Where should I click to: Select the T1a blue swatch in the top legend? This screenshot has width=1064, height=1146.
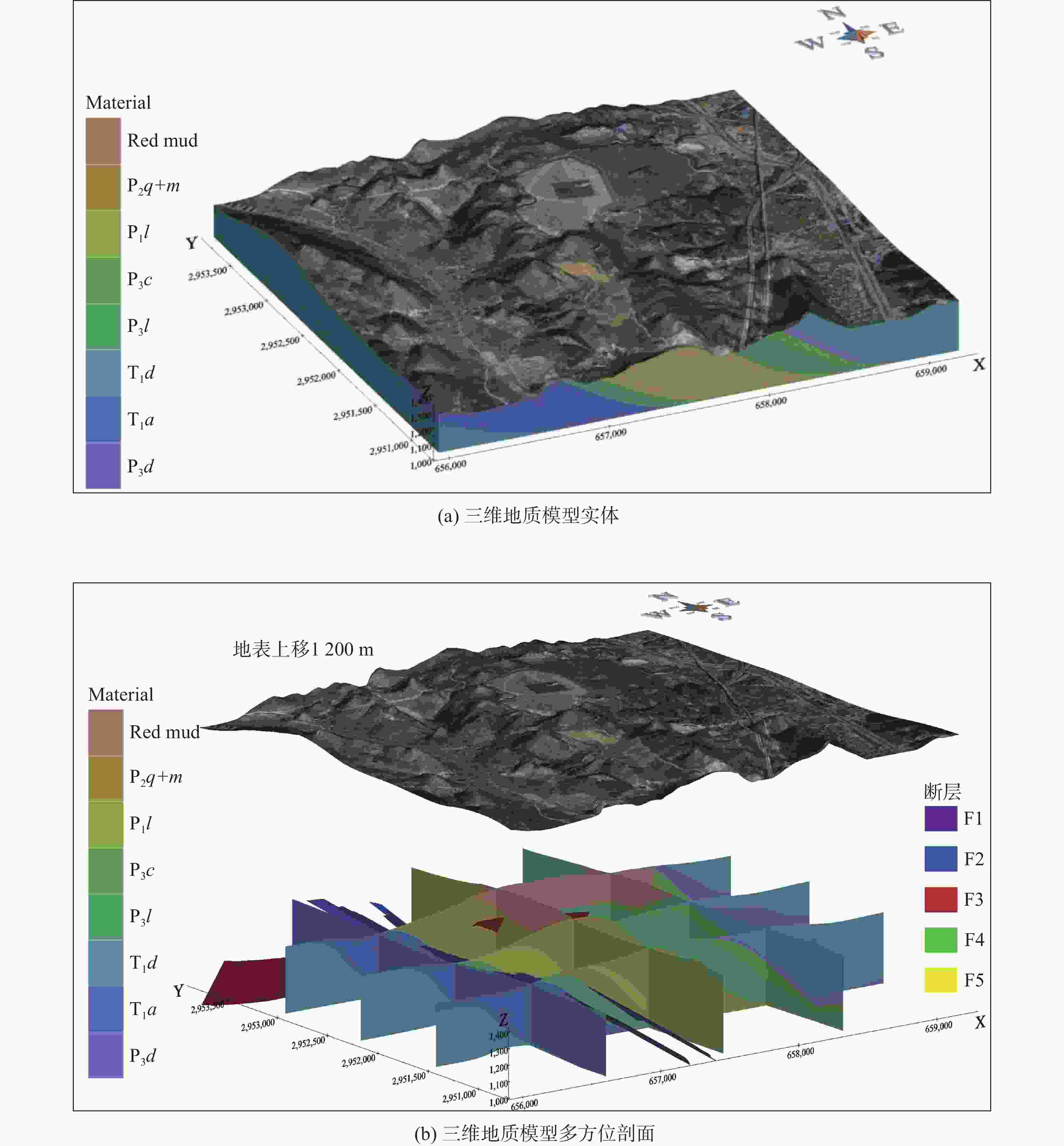pyautogui.click(x=103, y=420)
